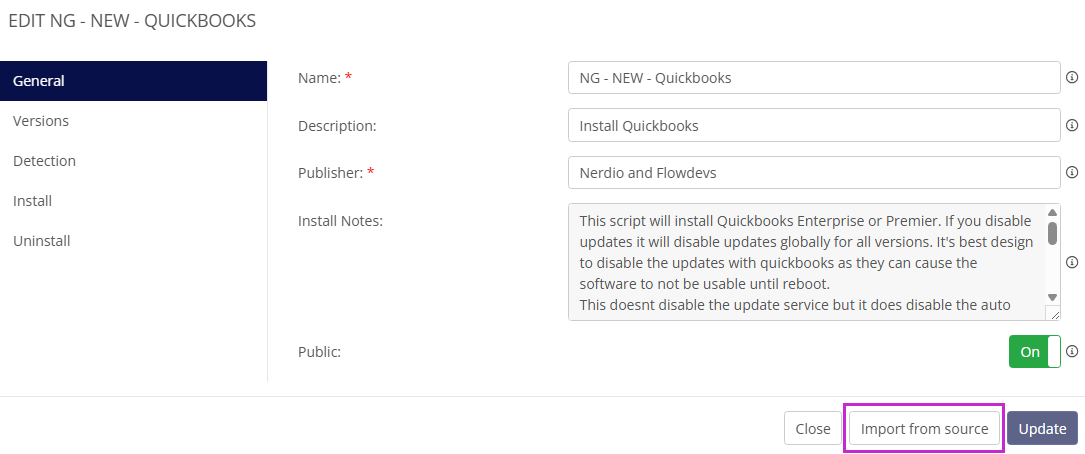The image size is (1085, 454).
Task: Open the Uninstall tab
Action: pos(41,241)
